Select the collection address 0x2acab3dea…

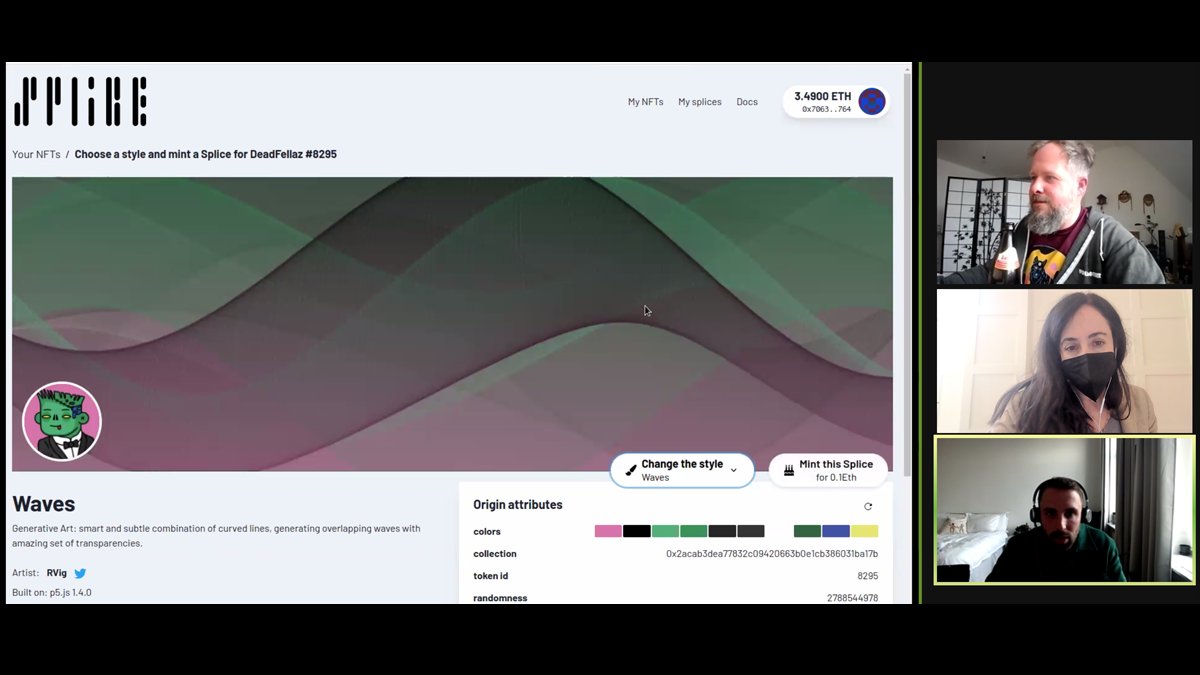point(772,554)
